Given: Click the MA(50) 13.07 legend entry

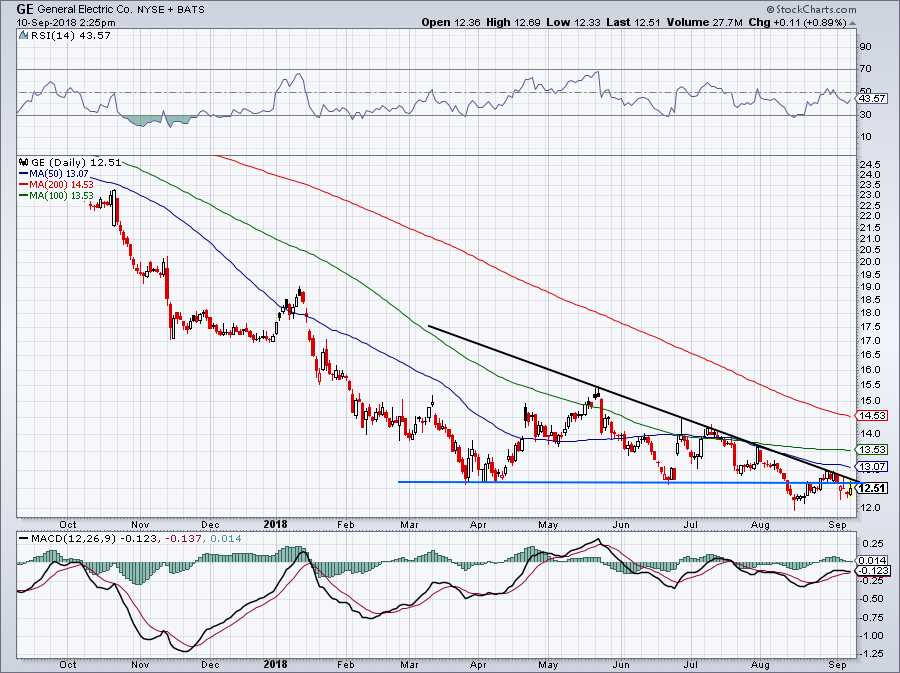Looking at the screenshot, I should pos(54,174).
